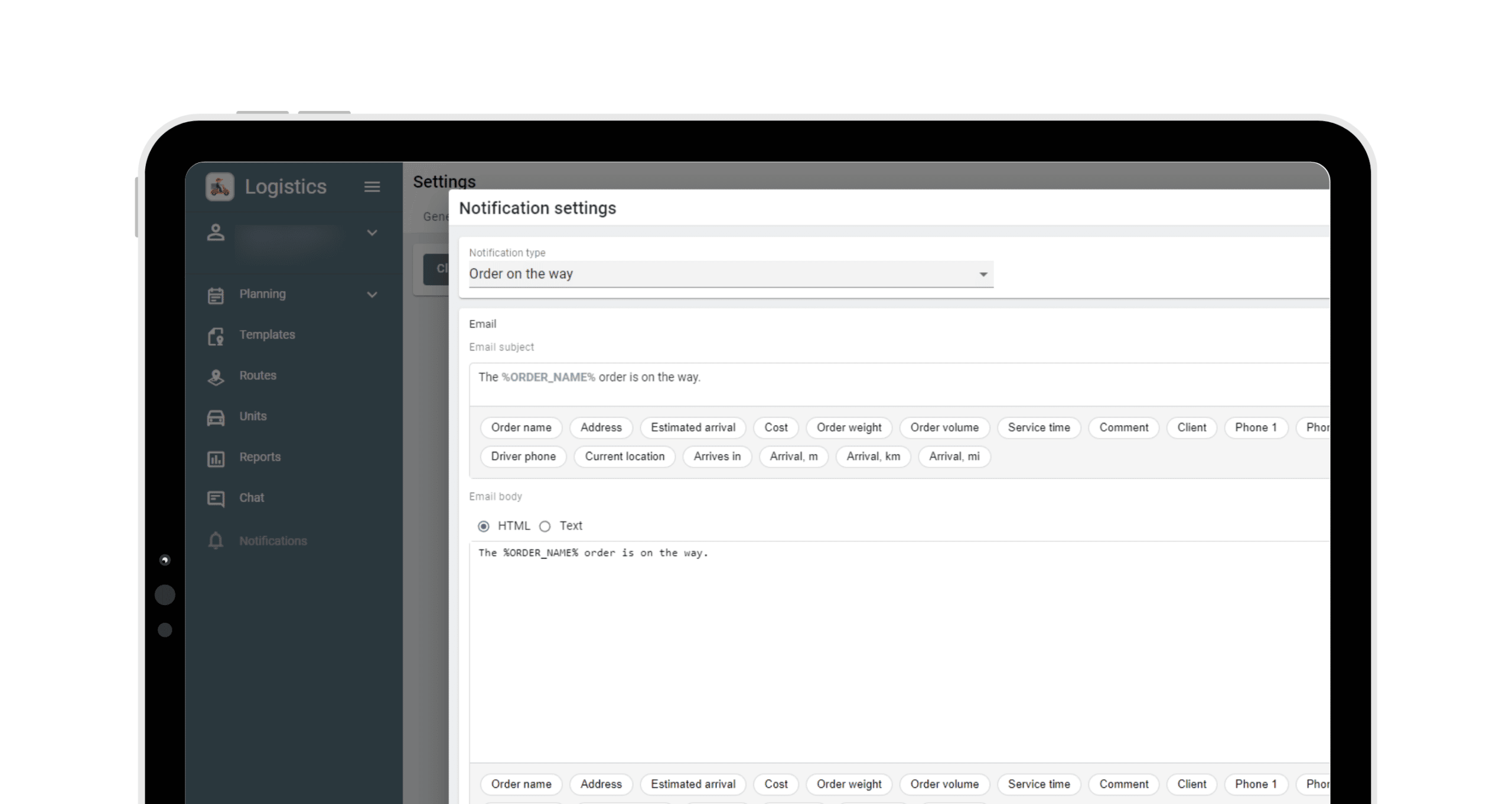1512x804 pixels.
Task: Open Reports via the chart icon
Action: pyautogui.click(x=216, y=458)
